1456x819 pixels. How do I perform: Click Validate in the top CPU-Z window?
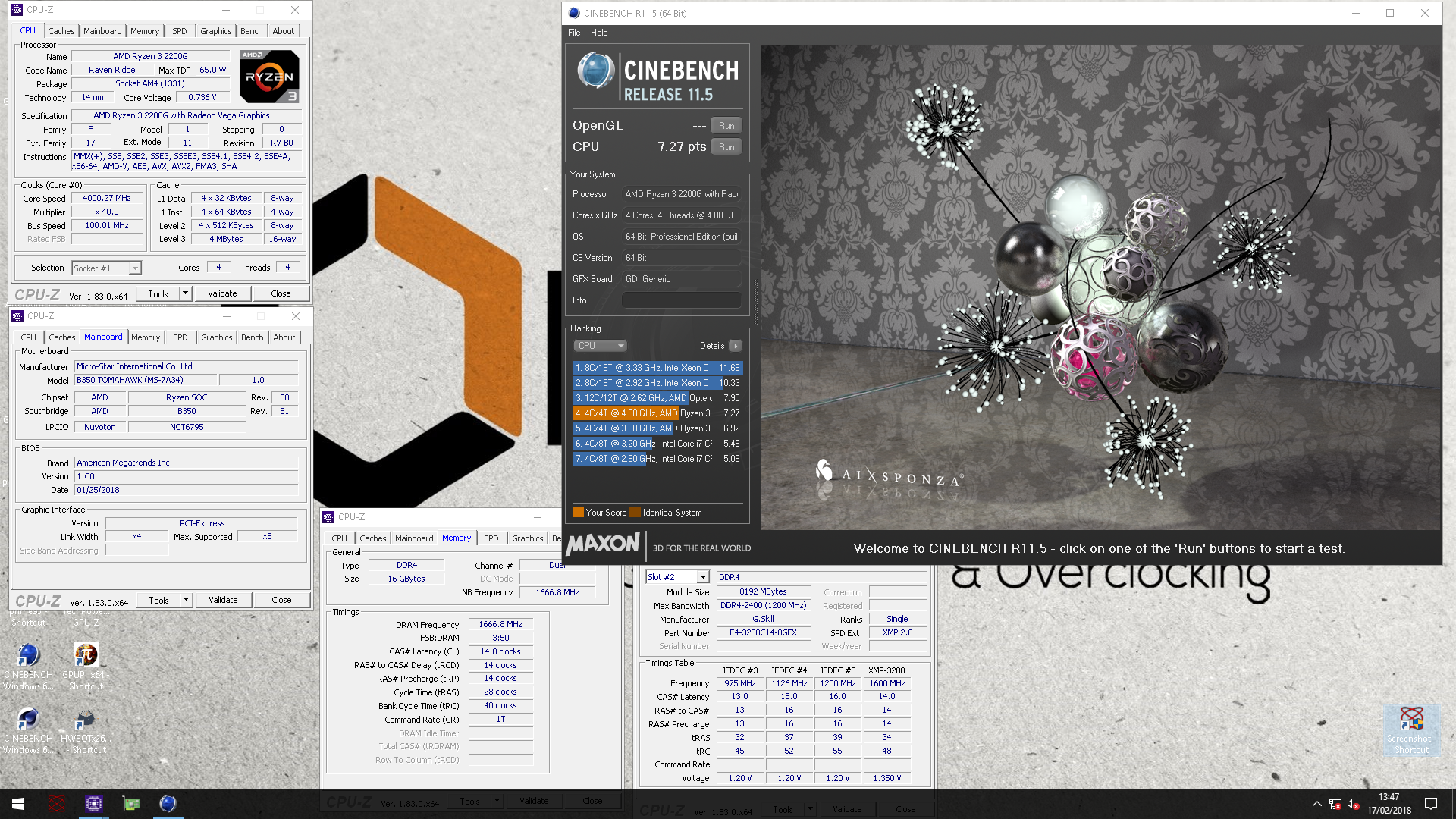pyautogui.click(x=222, y=293)
